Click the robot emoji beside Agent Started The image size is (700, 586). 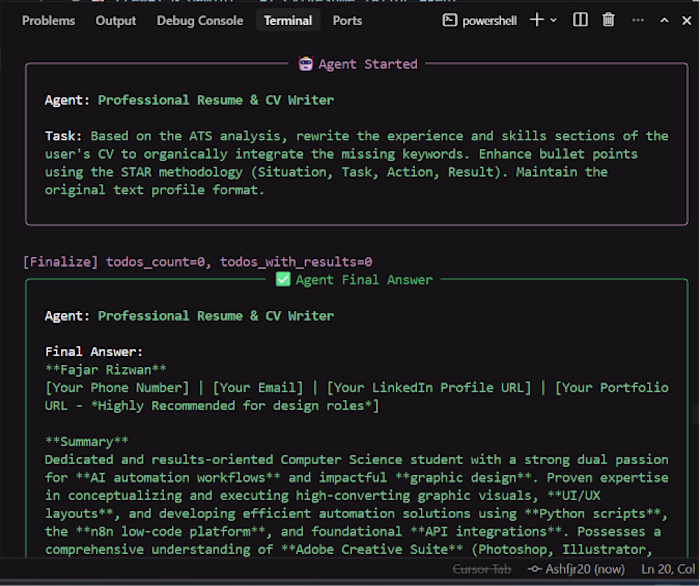pyautogui.click(x=306, y=64)
